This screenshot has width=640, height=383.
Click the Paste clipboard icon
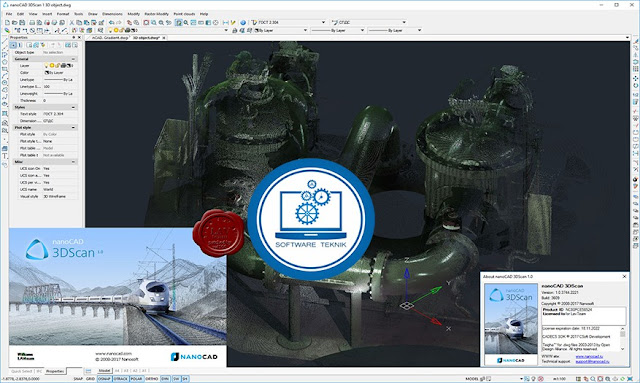click(87, 22)
